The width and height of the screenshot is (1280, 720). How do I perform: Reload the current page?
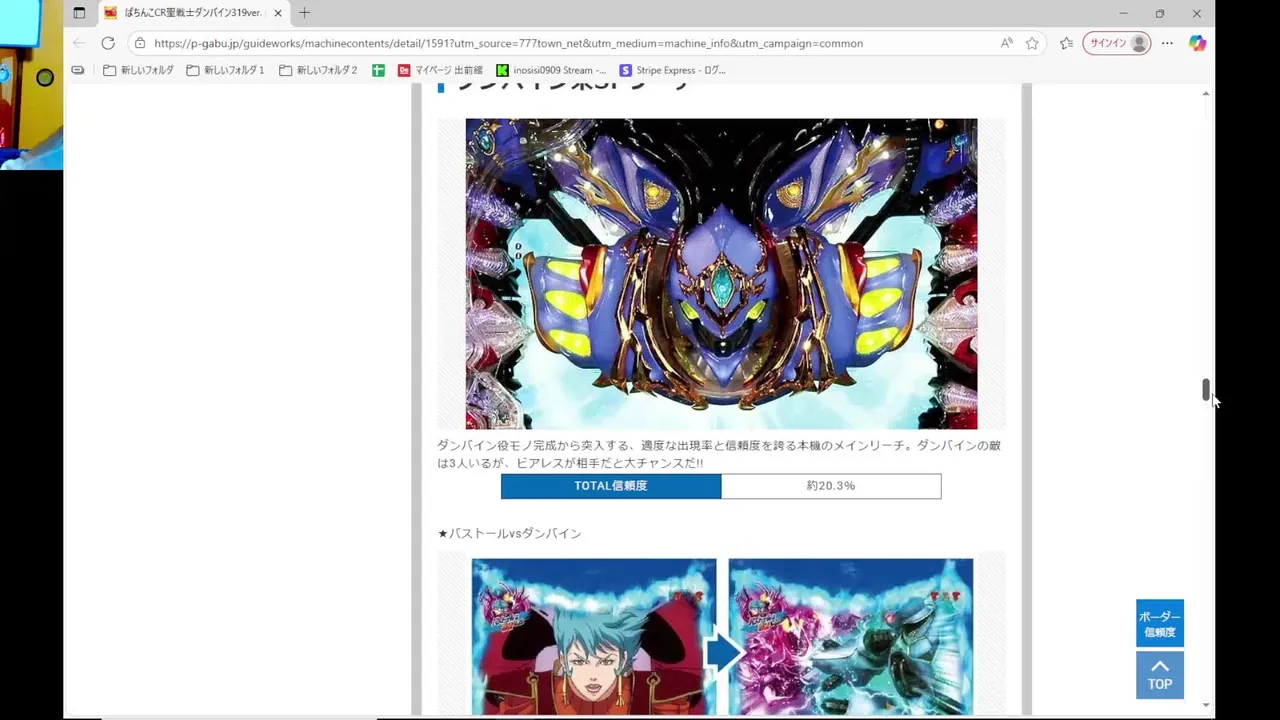[x=108, y=43]
